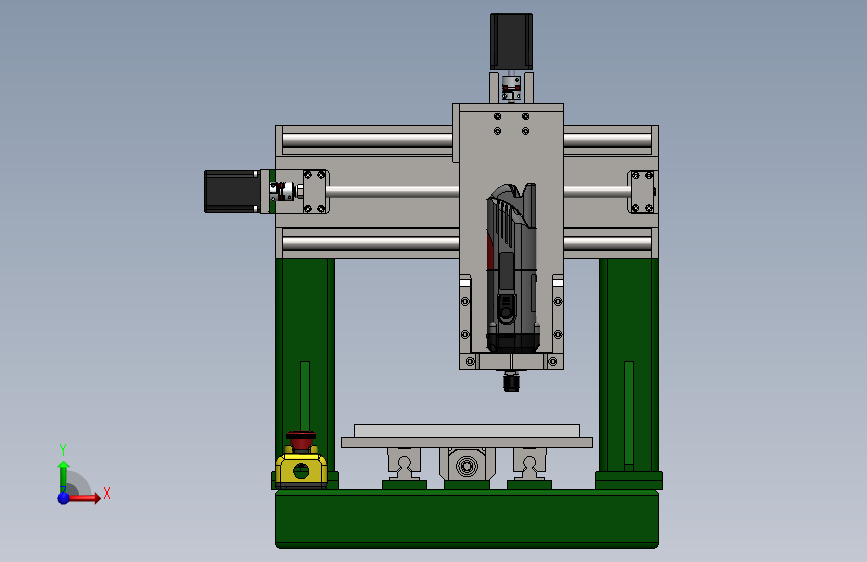Viewport: 867px width, 562px height.
Task: Select the right-end lead screw bearing block
Action: [643, 192]
